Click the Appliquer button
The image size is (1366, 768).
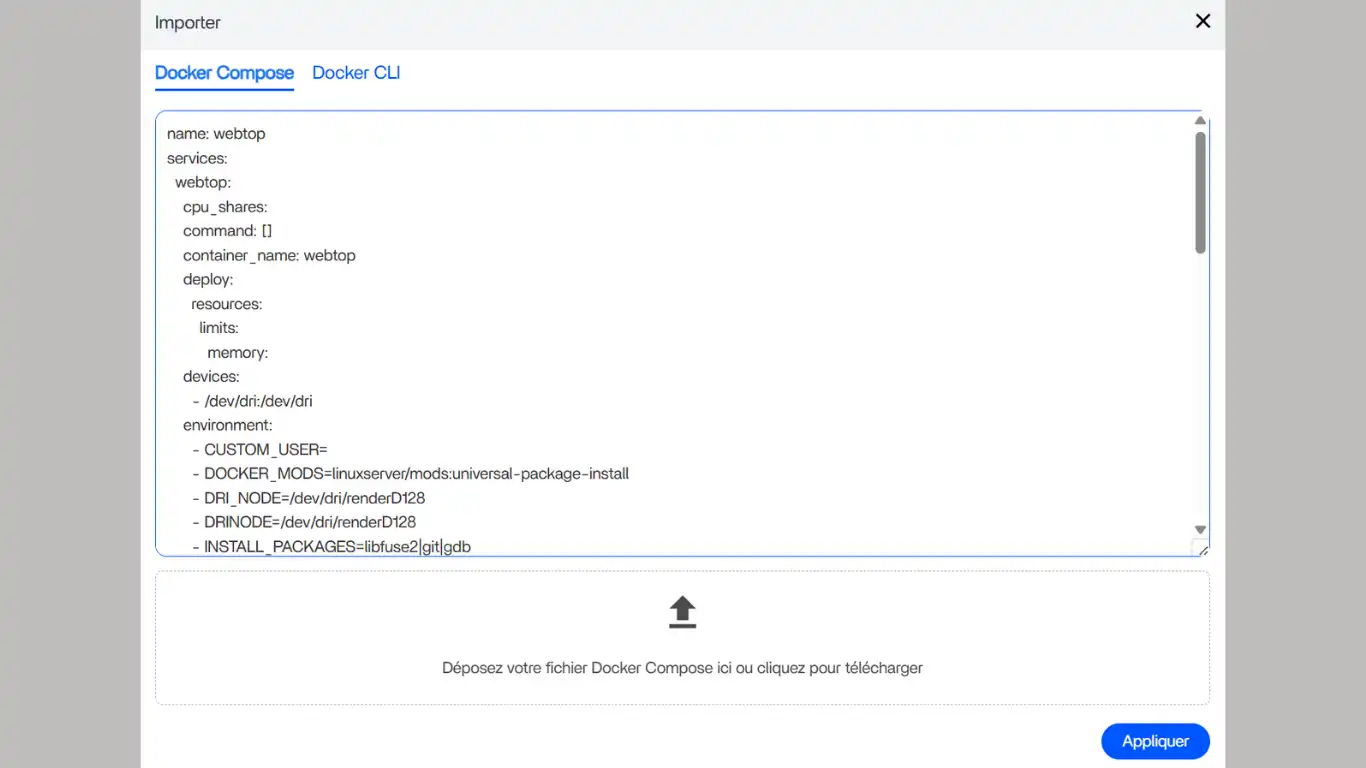[1155, 741]
